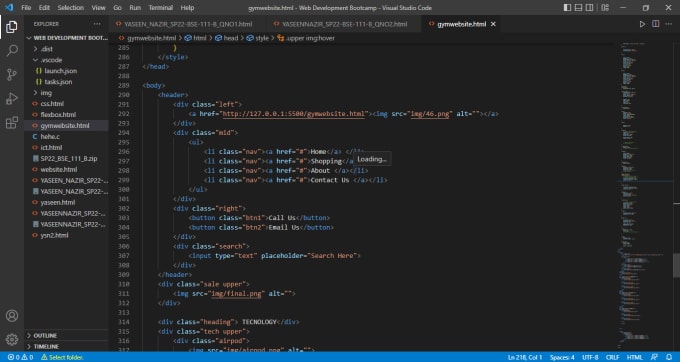Open the Explorer Views and More Actions ellipsis
Screen dimensions: 680x362
[x=97, y=24]
